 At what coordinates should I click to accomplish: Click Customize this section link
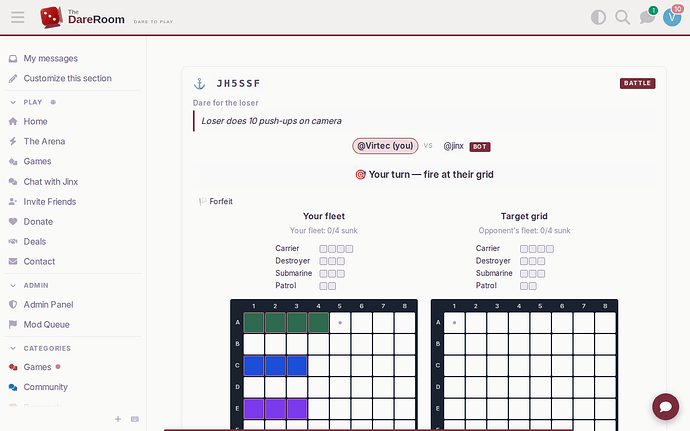tap(67, 78)
